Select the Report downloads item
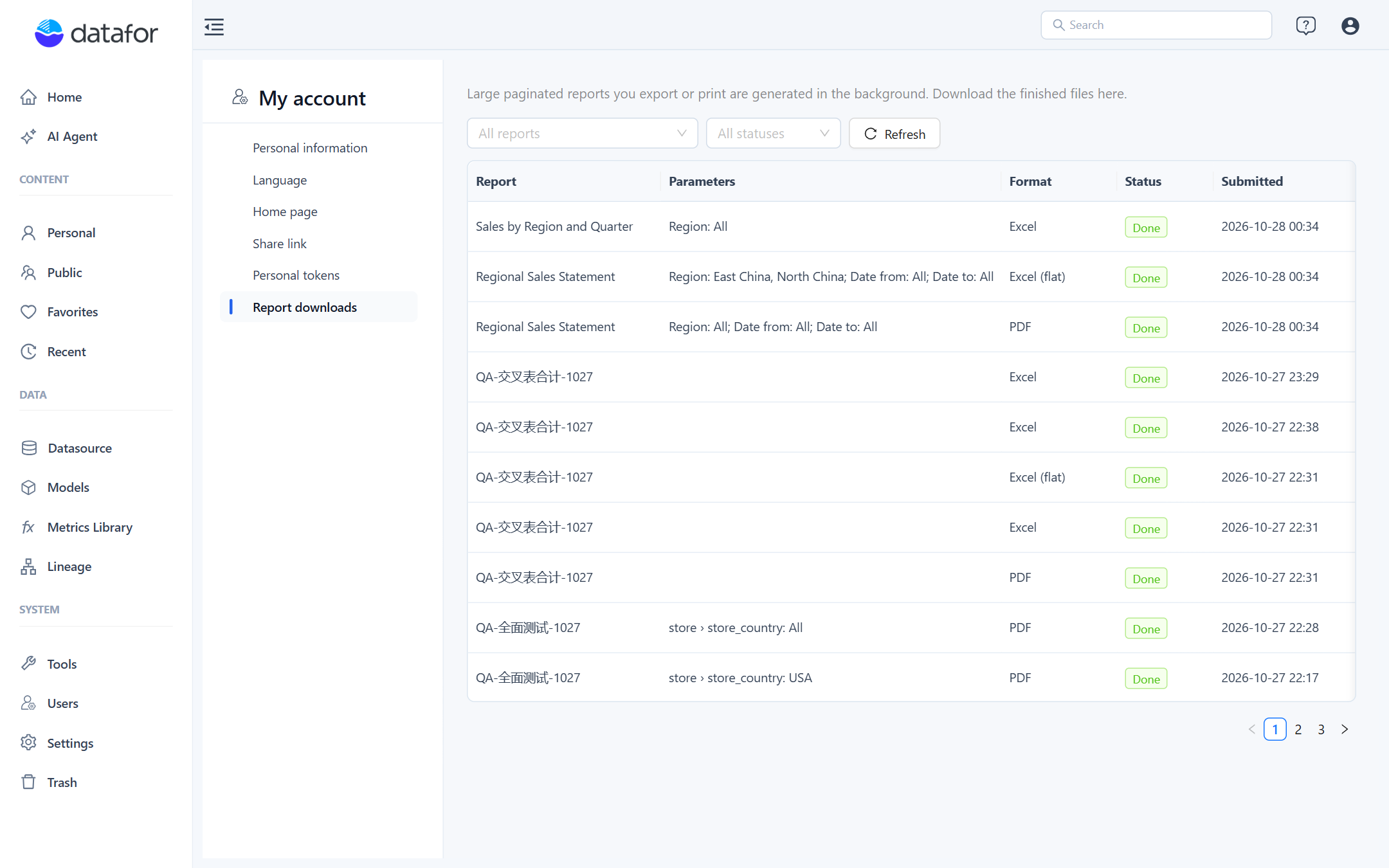 point(319,307)
